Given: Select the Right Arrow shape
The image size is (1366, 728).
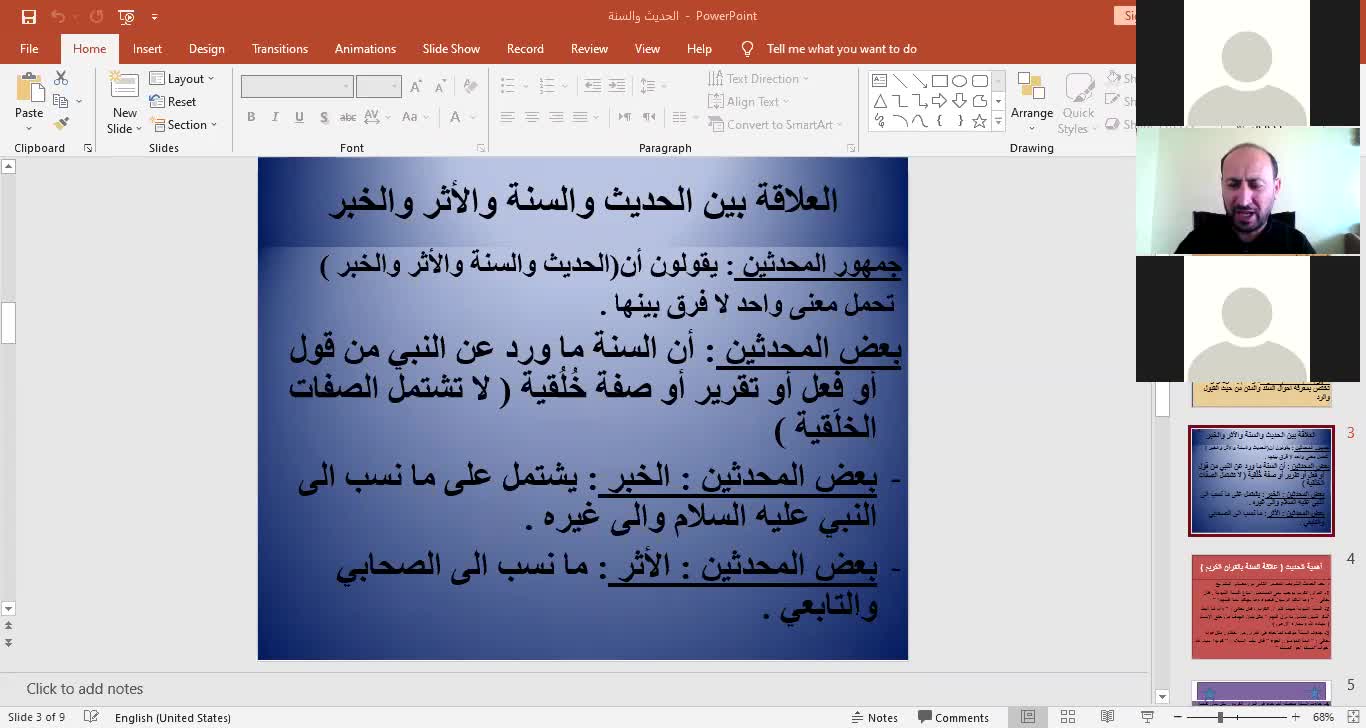Looking at the screenshot, I should [x=940, y=101].
